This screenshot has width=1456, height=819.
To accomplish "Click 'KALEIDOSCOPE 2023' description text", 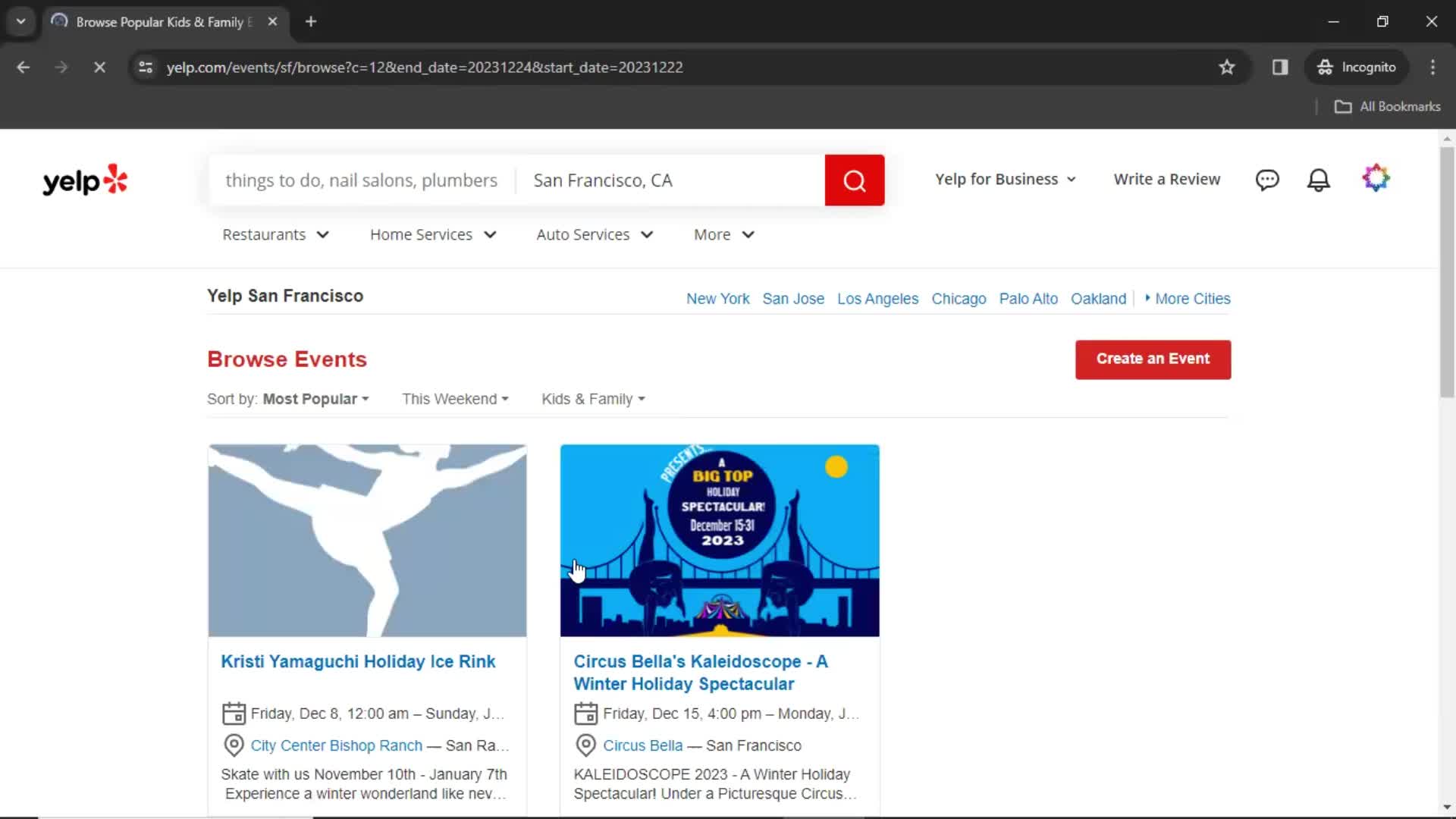I will pyautogui.click(x=715, y=784).
